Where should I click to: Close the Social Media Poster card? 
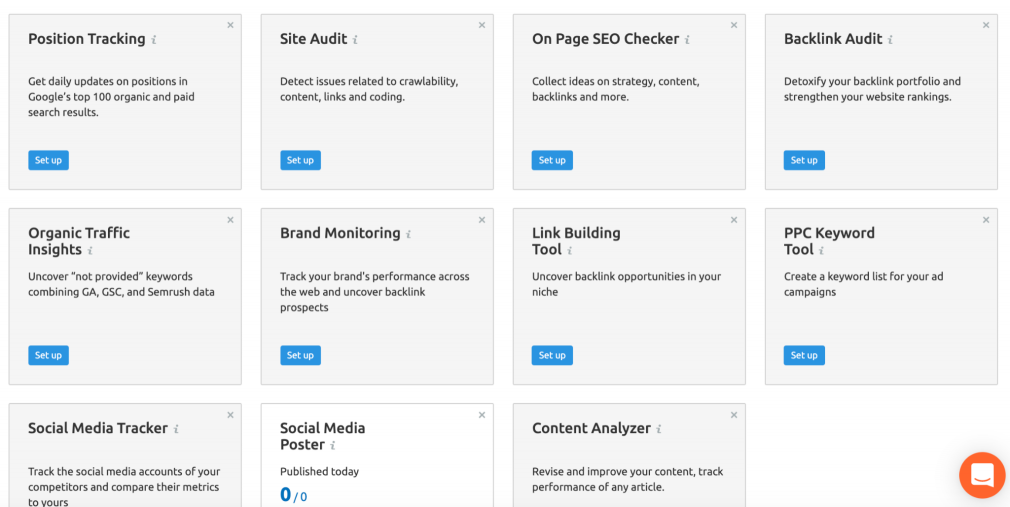[x=483, y=415]
